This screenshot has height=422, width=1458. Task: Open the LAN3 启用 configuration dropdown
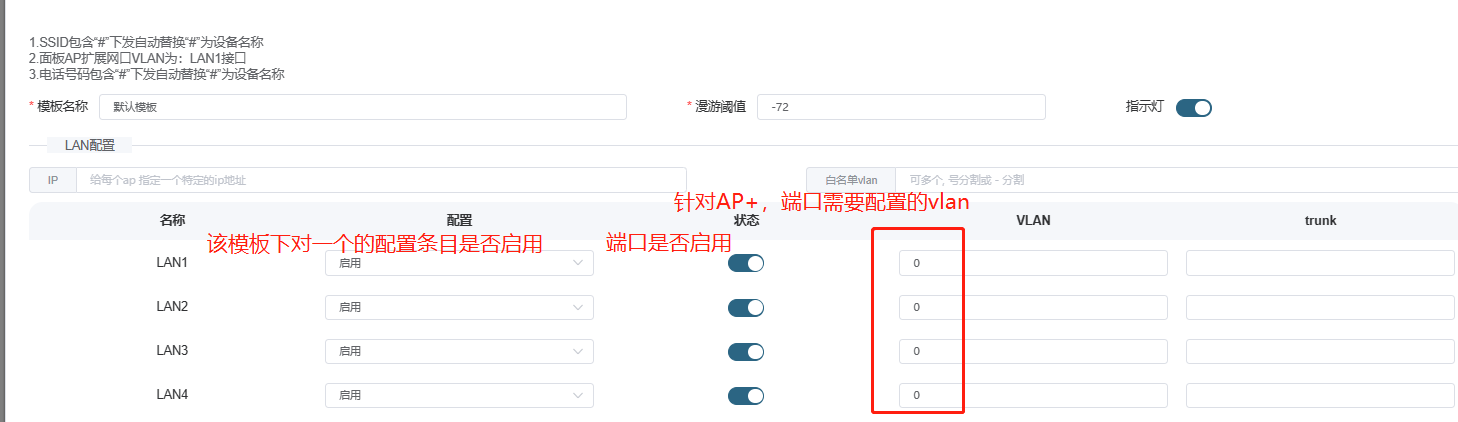(x=459, y=351)
